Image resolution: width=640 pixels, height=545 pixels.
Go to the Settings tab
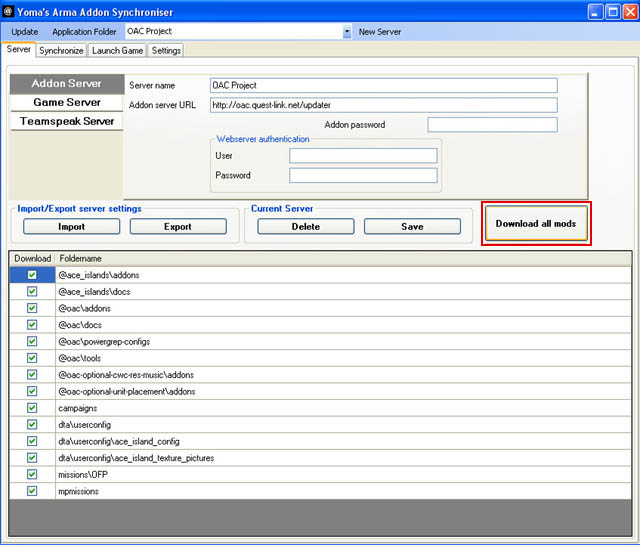click(x=166, y=50)
